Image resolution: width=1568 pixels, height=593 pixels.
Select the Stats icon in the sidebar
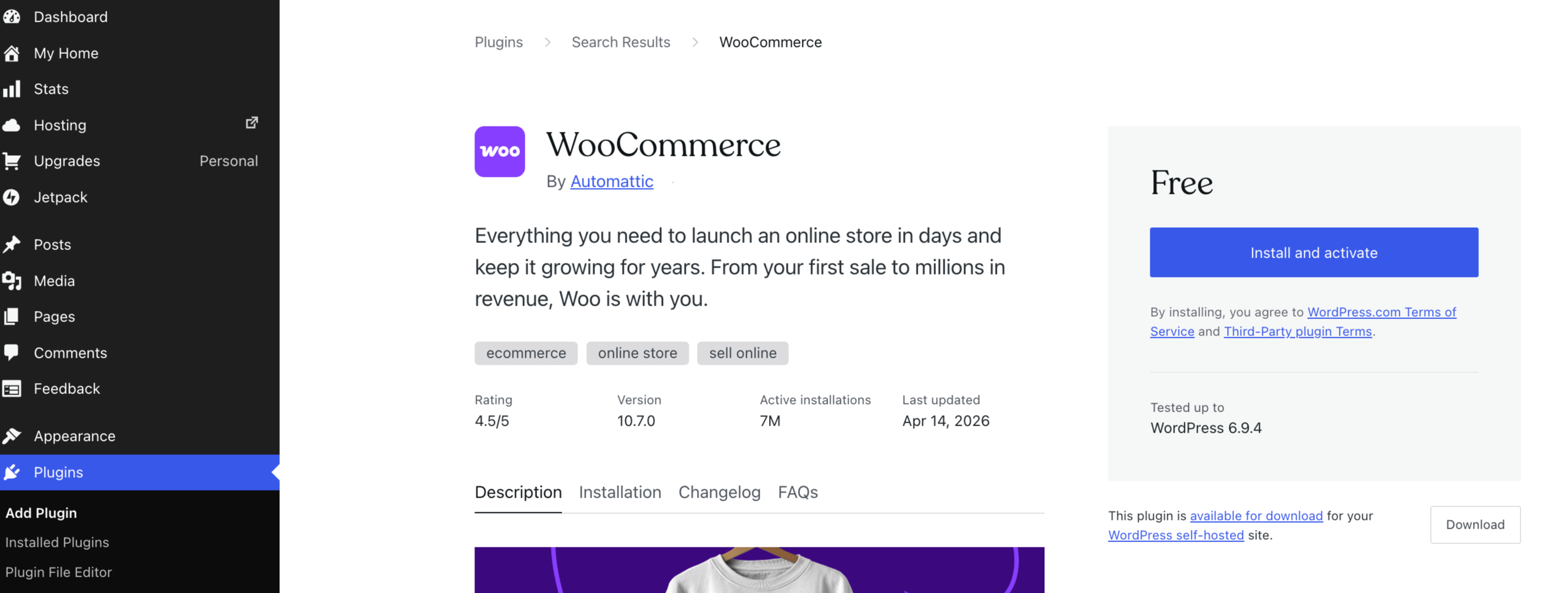13,89
